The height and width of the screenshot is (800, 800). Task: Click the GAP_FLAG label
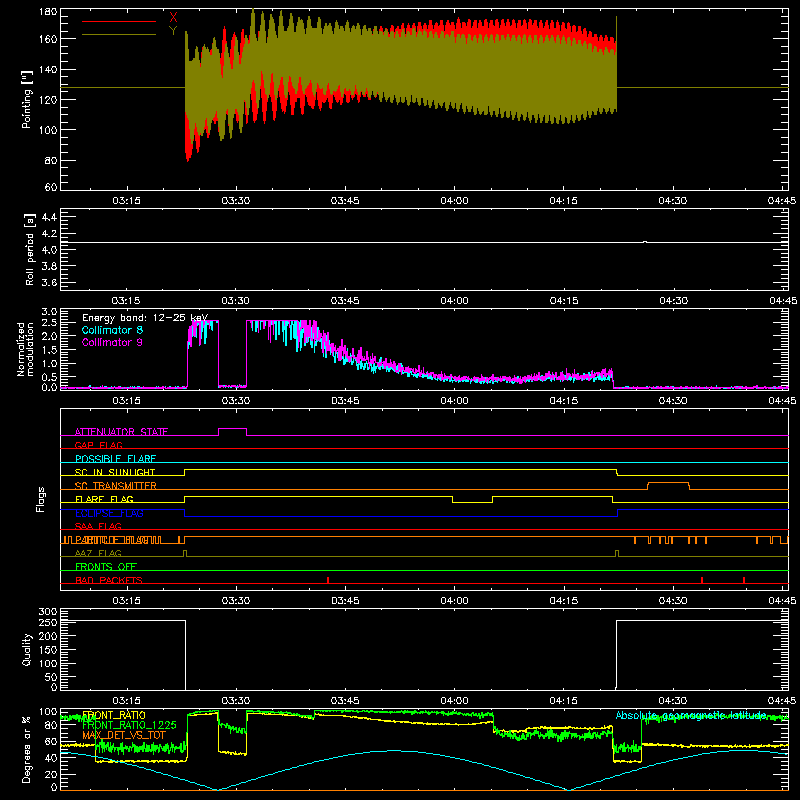[x=98, y=445]
